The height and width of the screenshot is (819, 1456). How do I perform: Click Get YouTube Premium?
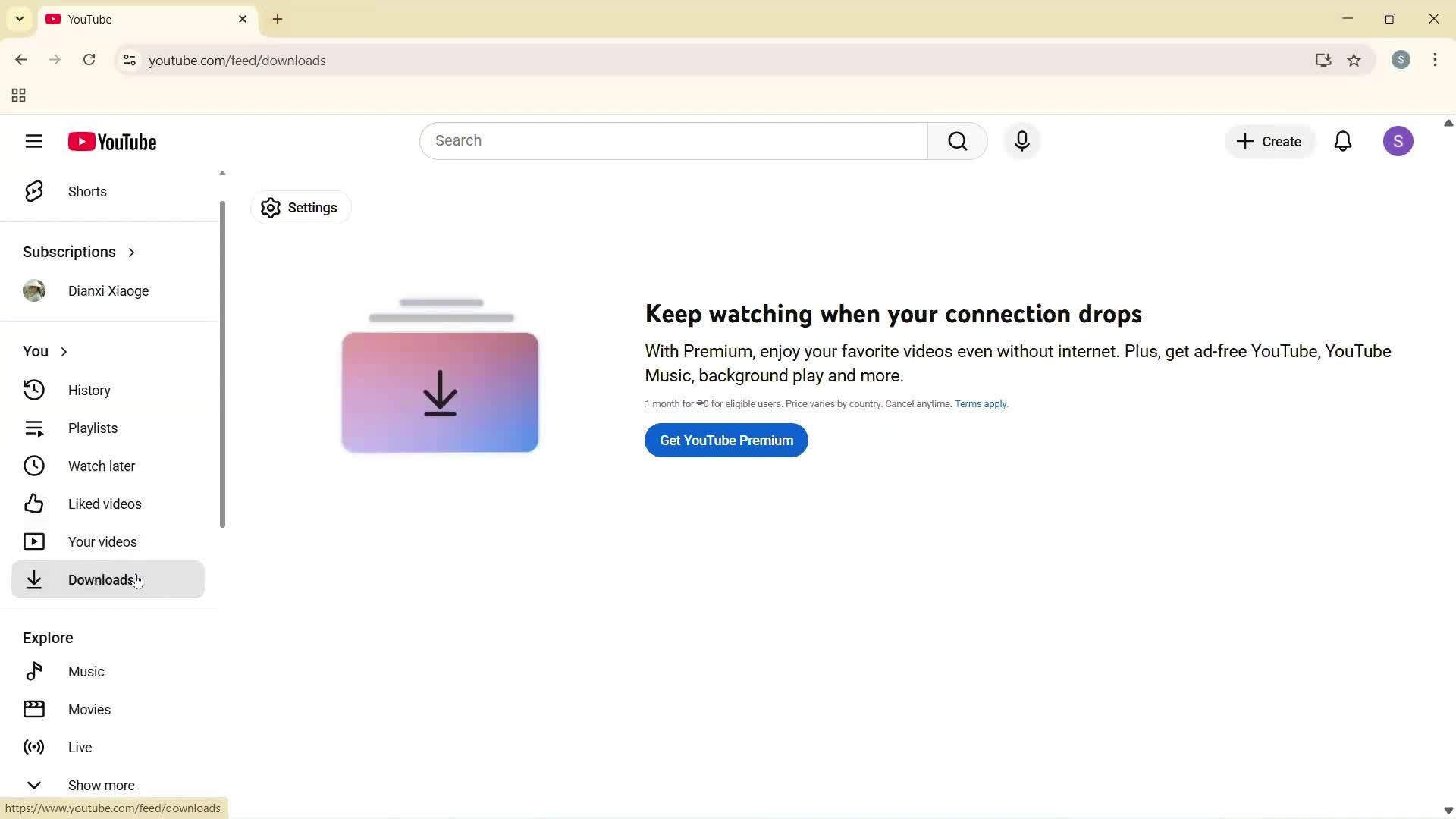click(726, 440)
